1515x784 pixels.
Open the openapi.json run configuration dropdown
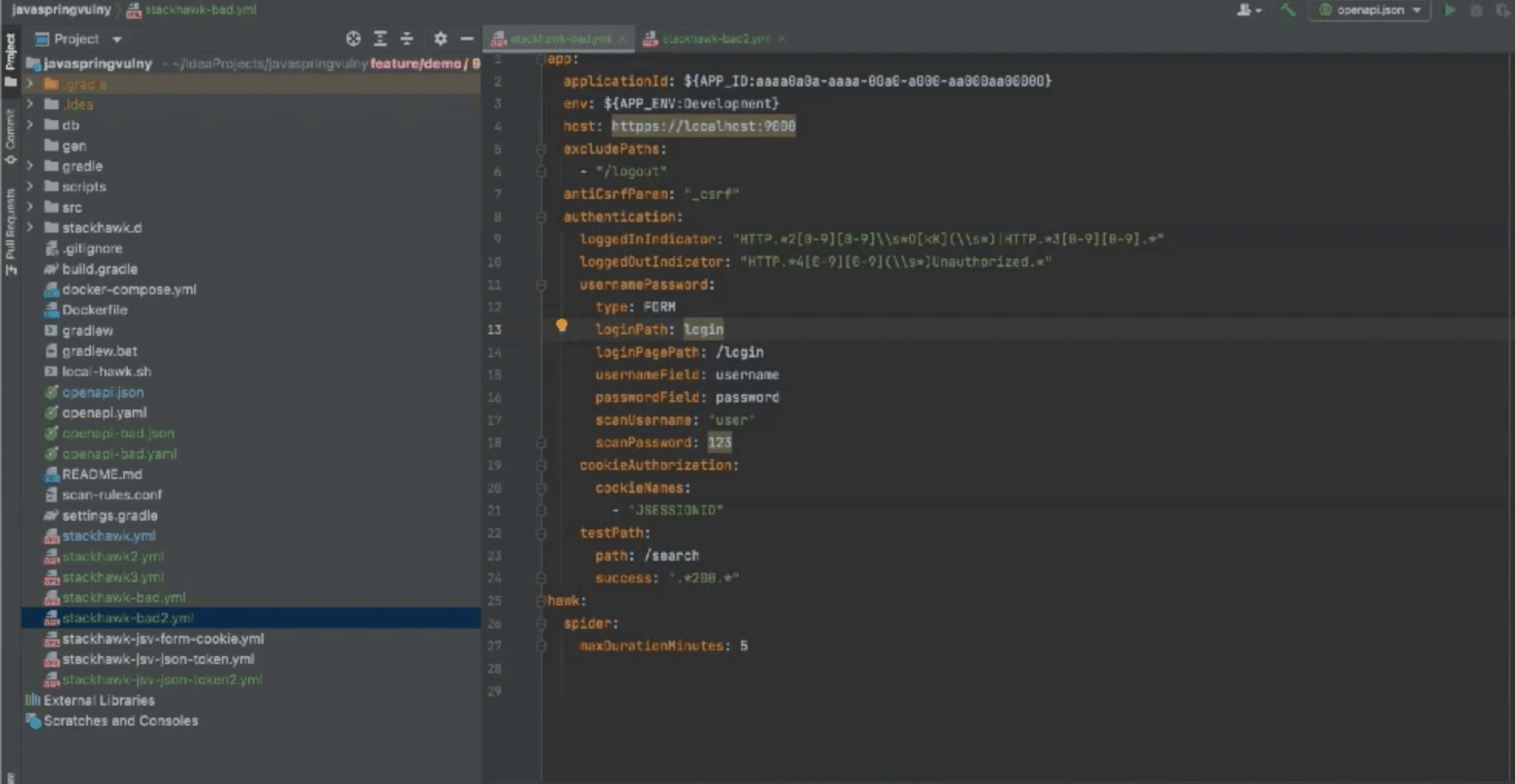point(1369,9)
